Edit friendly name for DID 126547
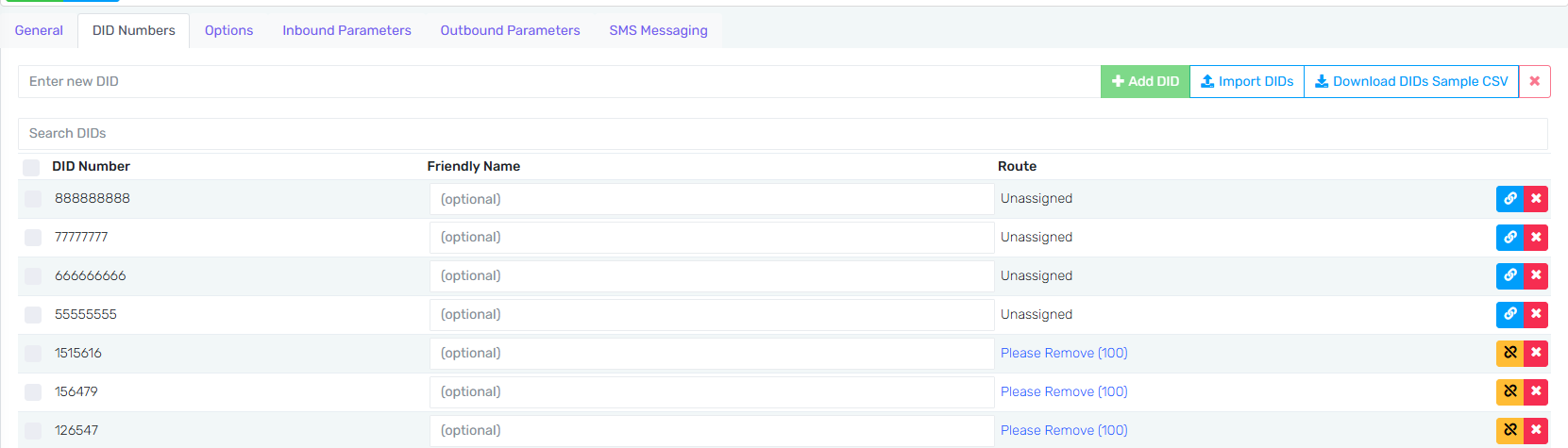Screen dimensions: 1568x448 tap(712, 431)
